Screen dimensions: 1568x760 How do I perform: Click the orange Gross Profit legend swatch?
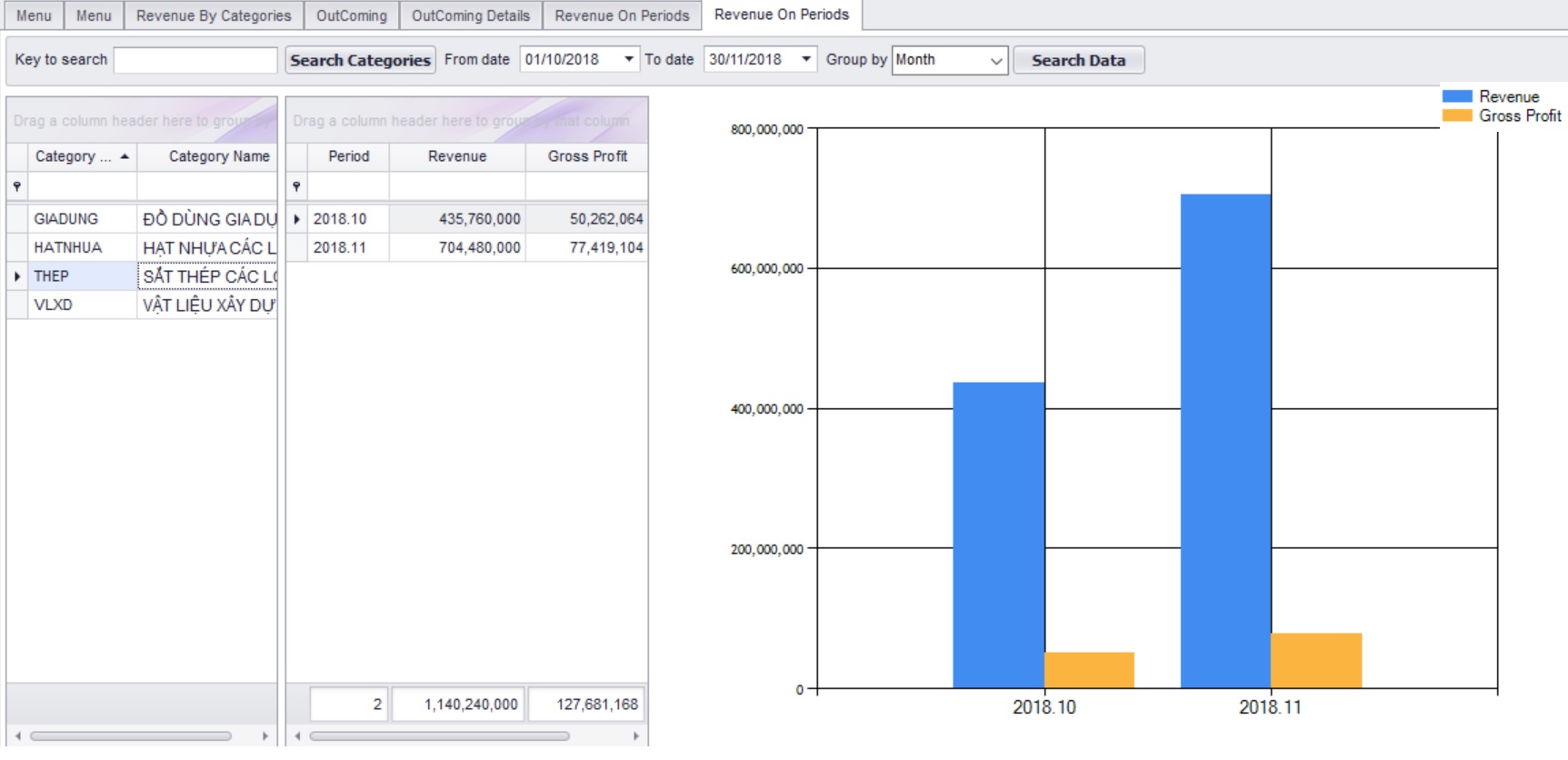pyautogui.click(x=1457, y=115)
